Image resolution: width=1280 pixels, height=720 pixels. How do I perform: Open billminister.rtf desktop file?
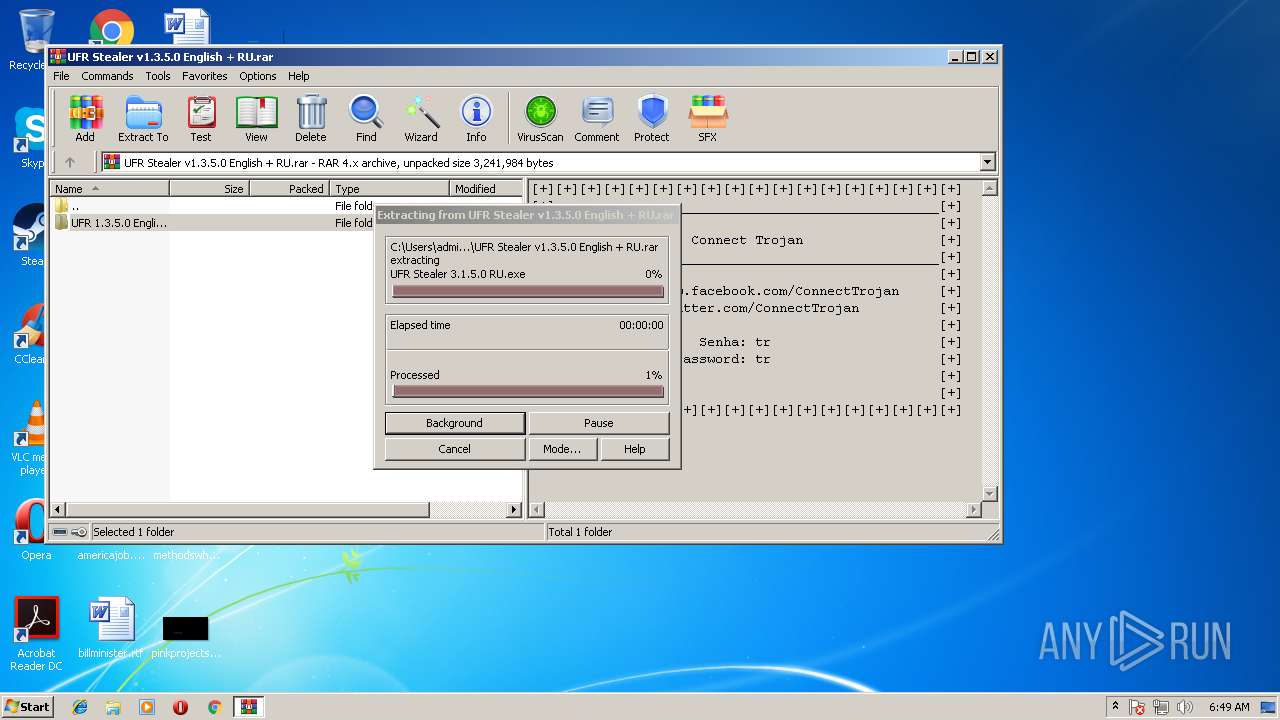click(110, 629)
